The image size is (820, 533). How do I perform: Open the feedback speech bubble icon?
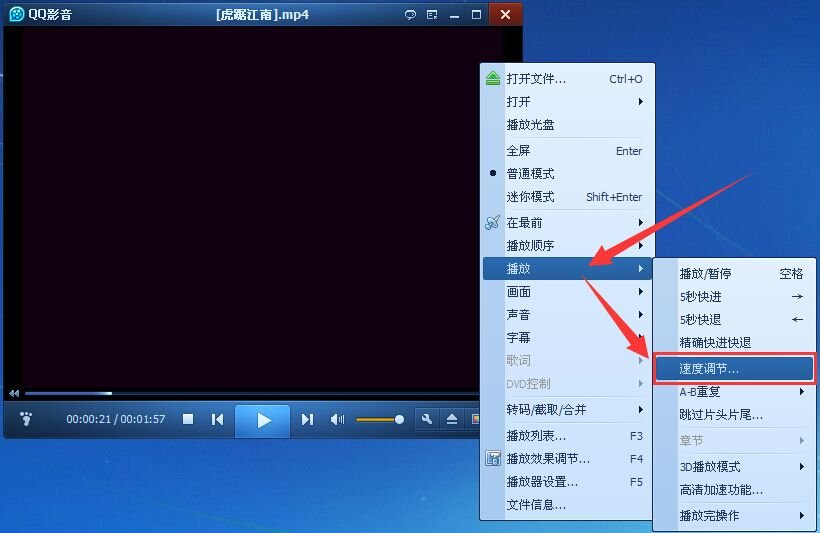(411, 15)
